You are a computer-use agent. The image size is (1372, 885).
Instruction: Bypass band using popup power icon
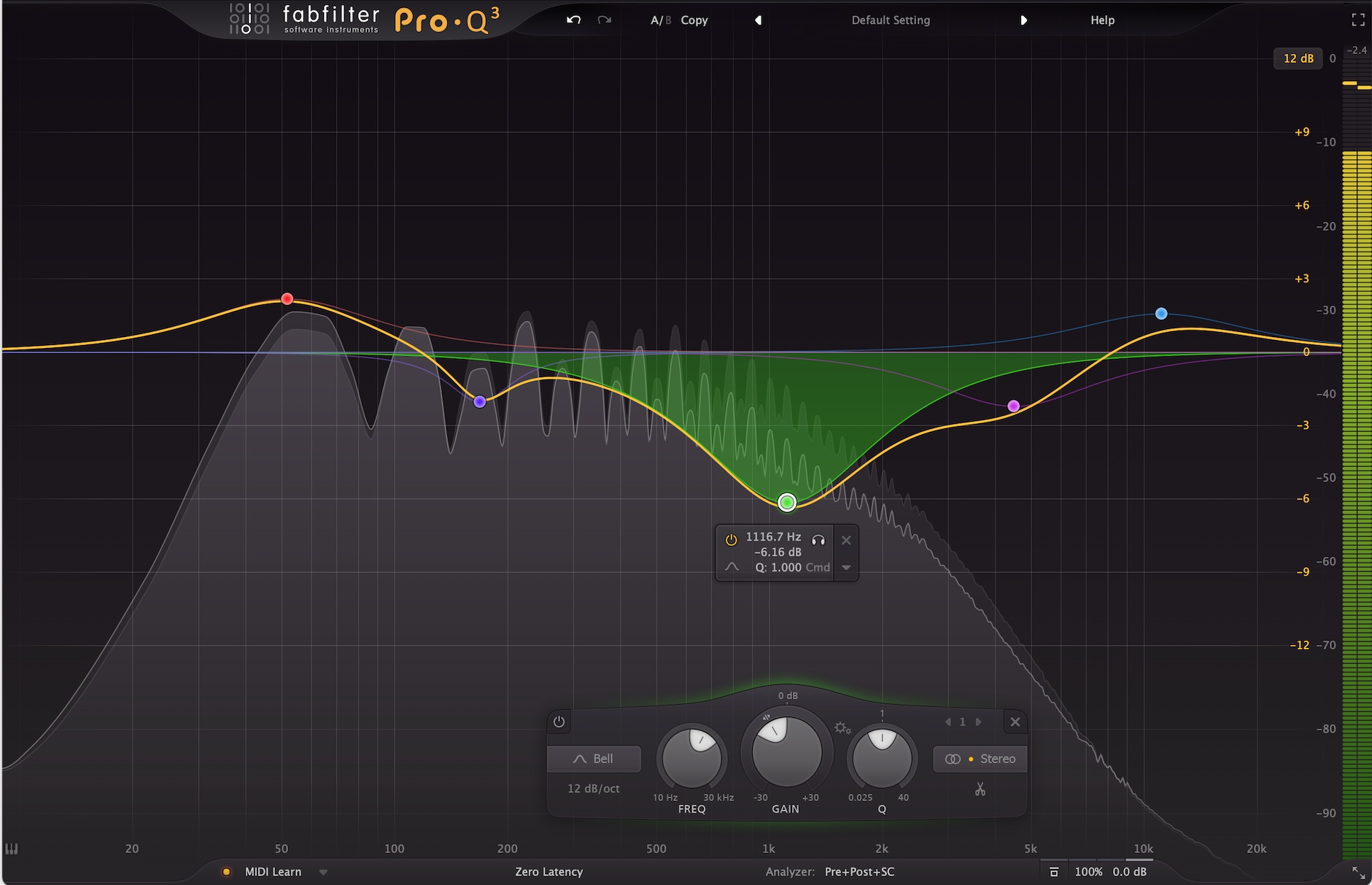click(x=731, y=540)
